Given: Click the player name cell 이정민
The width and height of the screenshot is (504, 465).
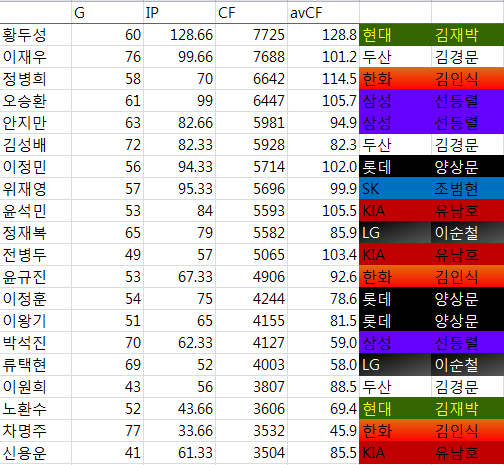Looking at the screenshot, I should (x=36, y=167).
